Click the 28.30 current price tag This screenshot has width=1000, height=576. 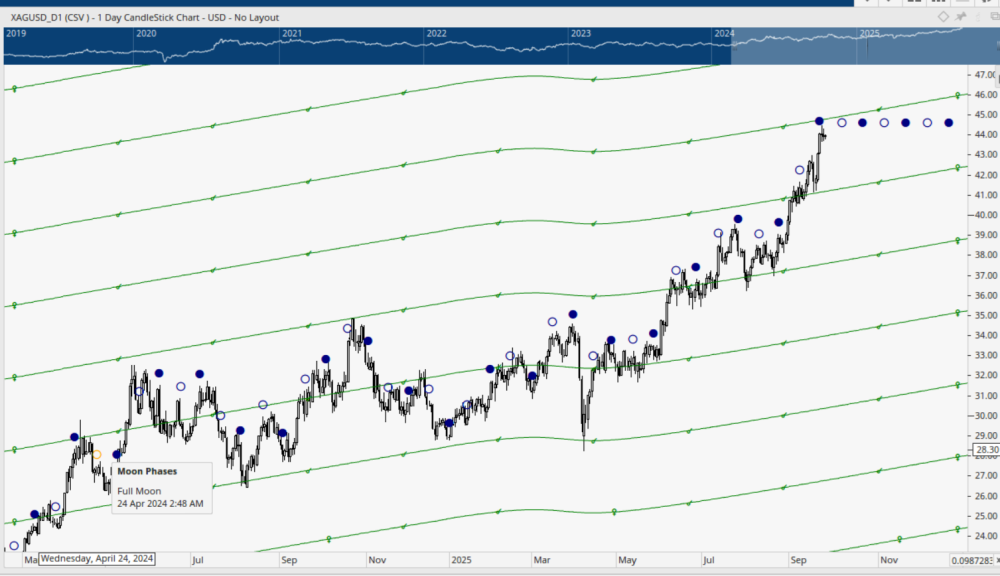pos(985,450)
